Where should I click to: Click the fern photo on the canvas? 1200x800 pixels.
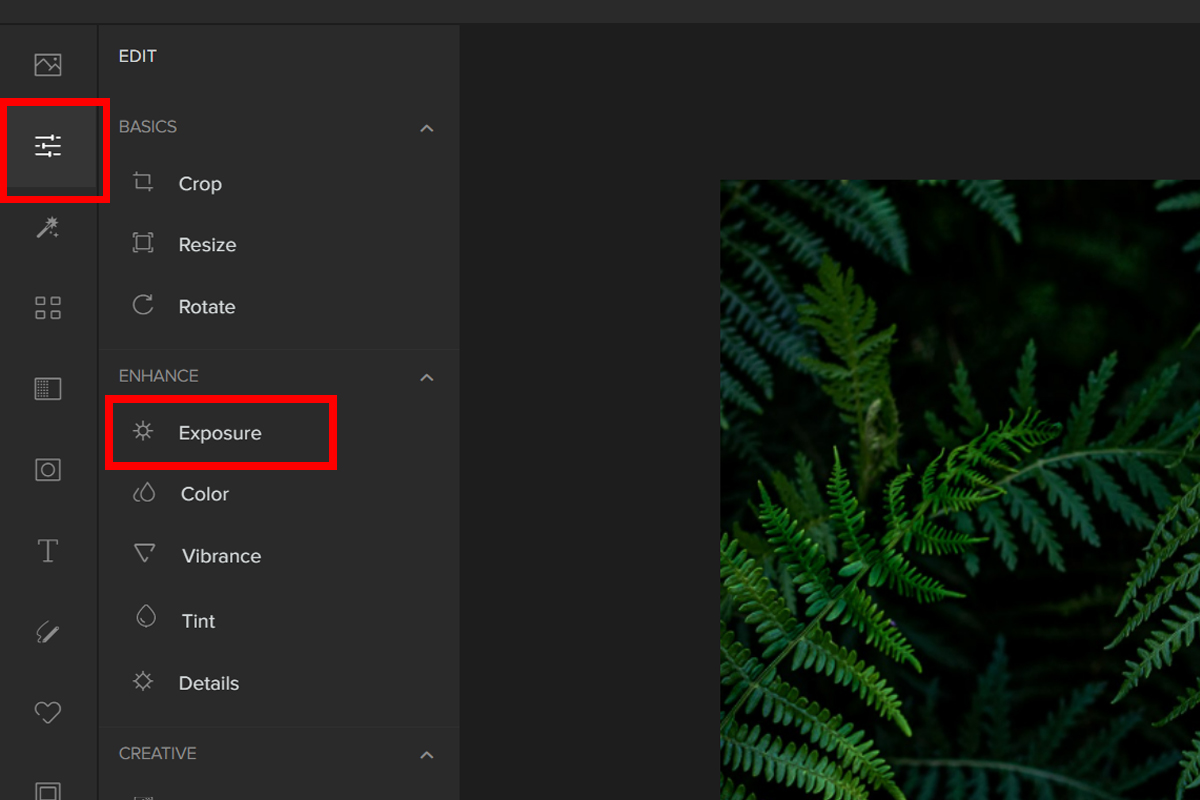click(x=960, y=490)
